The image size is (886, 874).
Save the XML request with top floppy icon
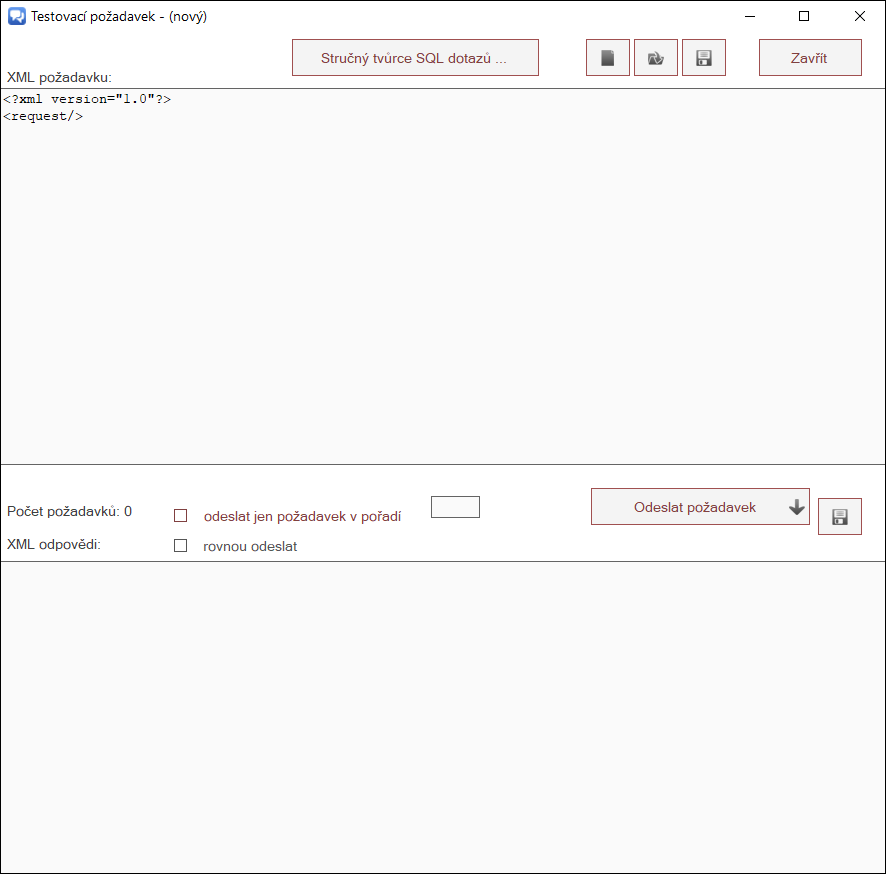(703, 58)
